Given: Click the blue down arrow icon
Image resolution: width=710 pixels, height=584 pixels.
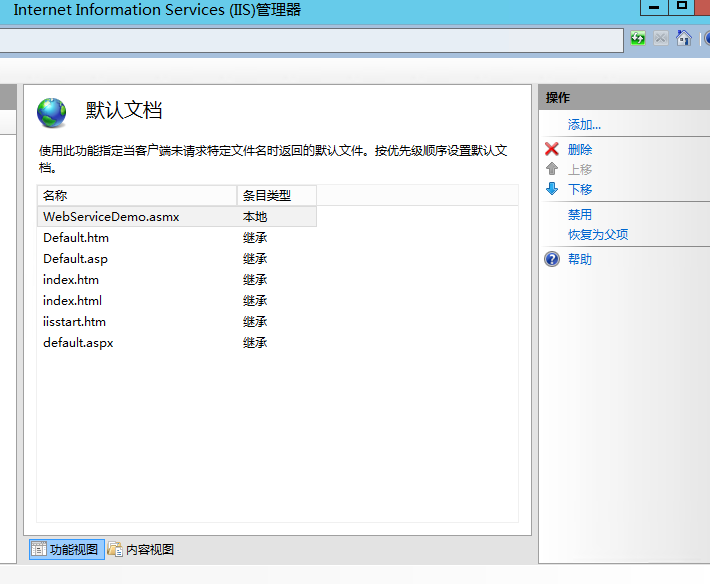Looking at the screenshot, I should [x=552, y=189].
